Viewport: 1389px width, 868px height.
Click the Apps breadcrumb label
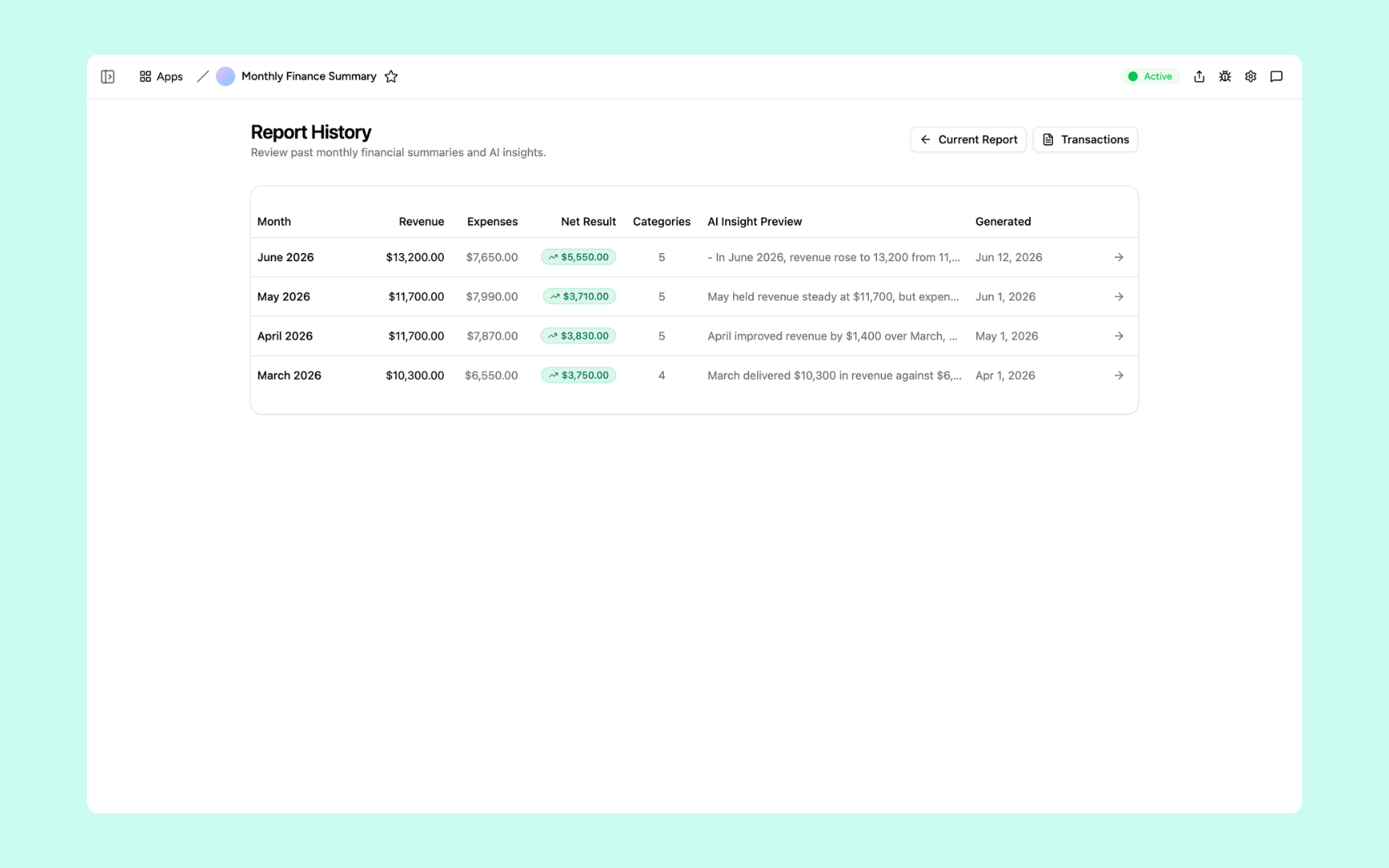coord(170,76)
